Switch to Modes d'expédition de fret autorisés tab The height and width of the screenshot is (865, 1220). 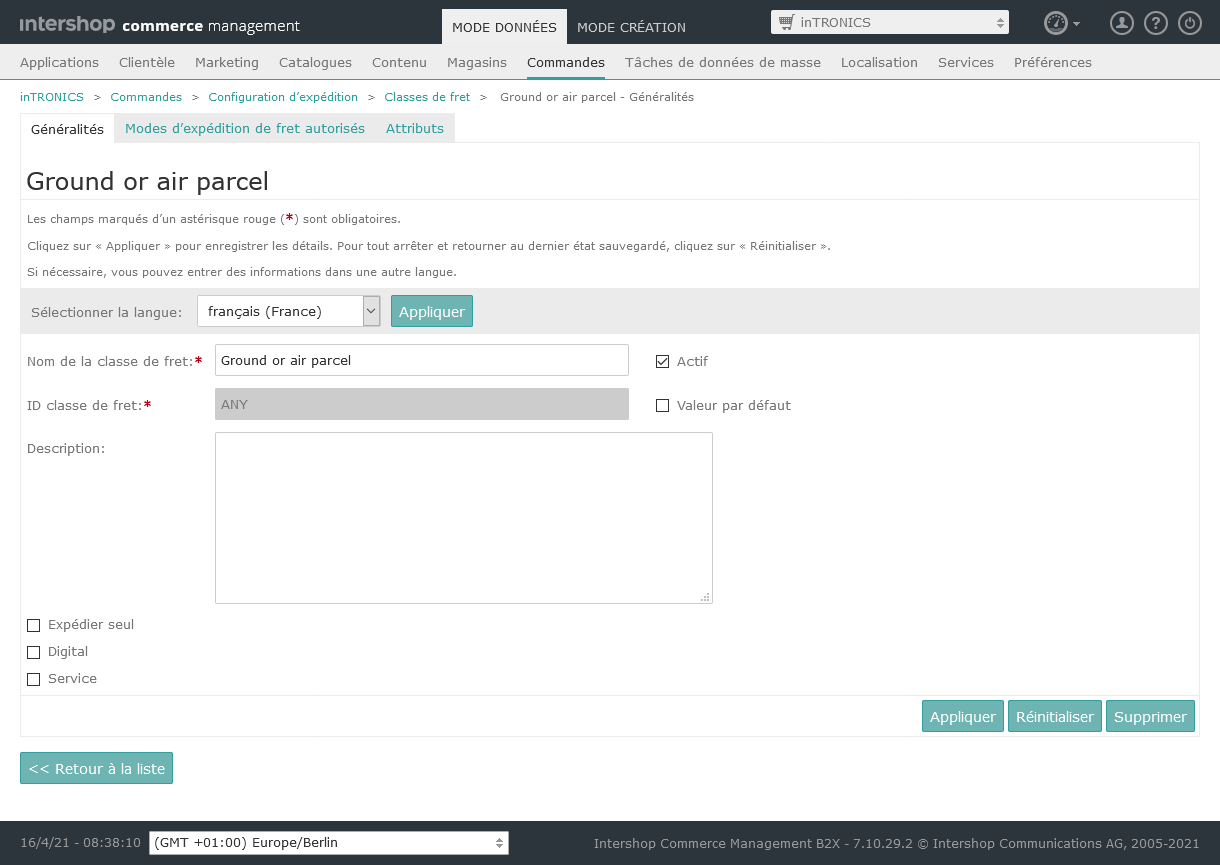pos(245,128)
